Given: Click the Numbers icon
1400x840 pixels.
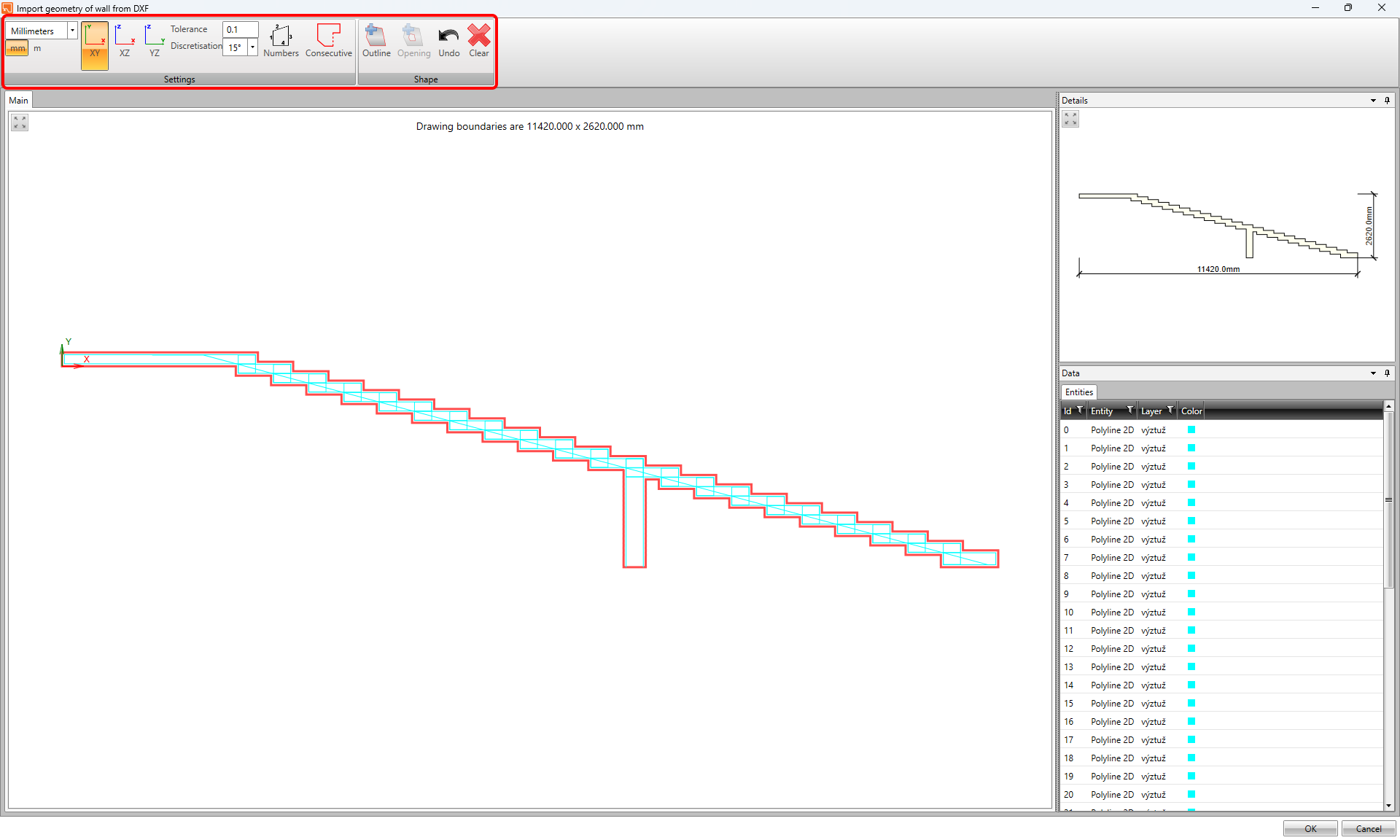Looking at the screenshot, I should tap(281, 42).
